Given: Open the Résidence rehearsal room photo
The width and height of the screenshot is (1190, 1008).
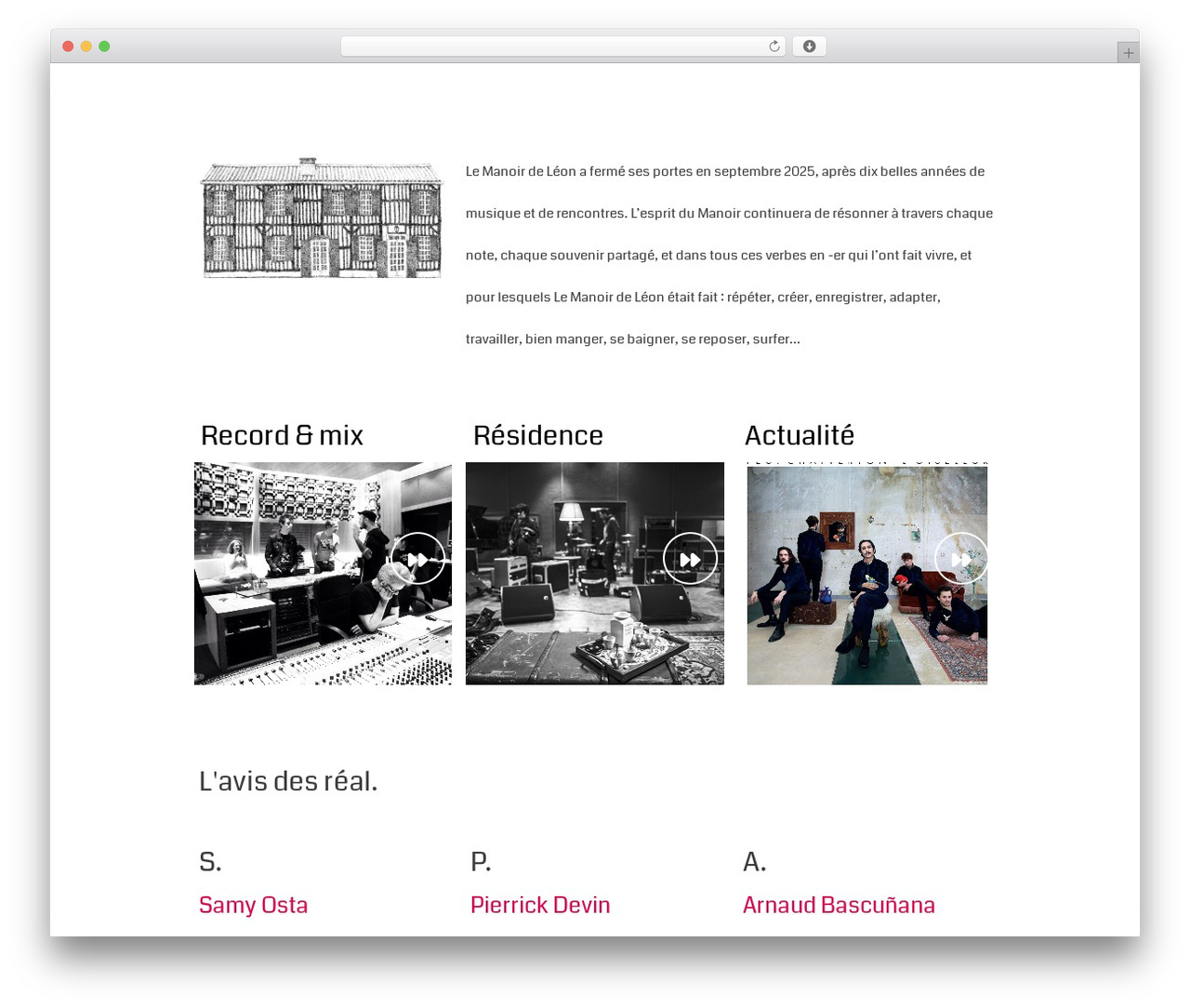Looking at the screenshot, I should point(595,574).
